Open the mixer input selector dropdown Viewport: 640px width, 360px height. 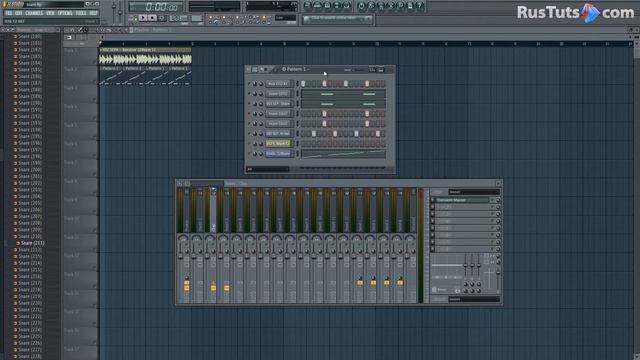pyautogui.click(x=474, y=192)
